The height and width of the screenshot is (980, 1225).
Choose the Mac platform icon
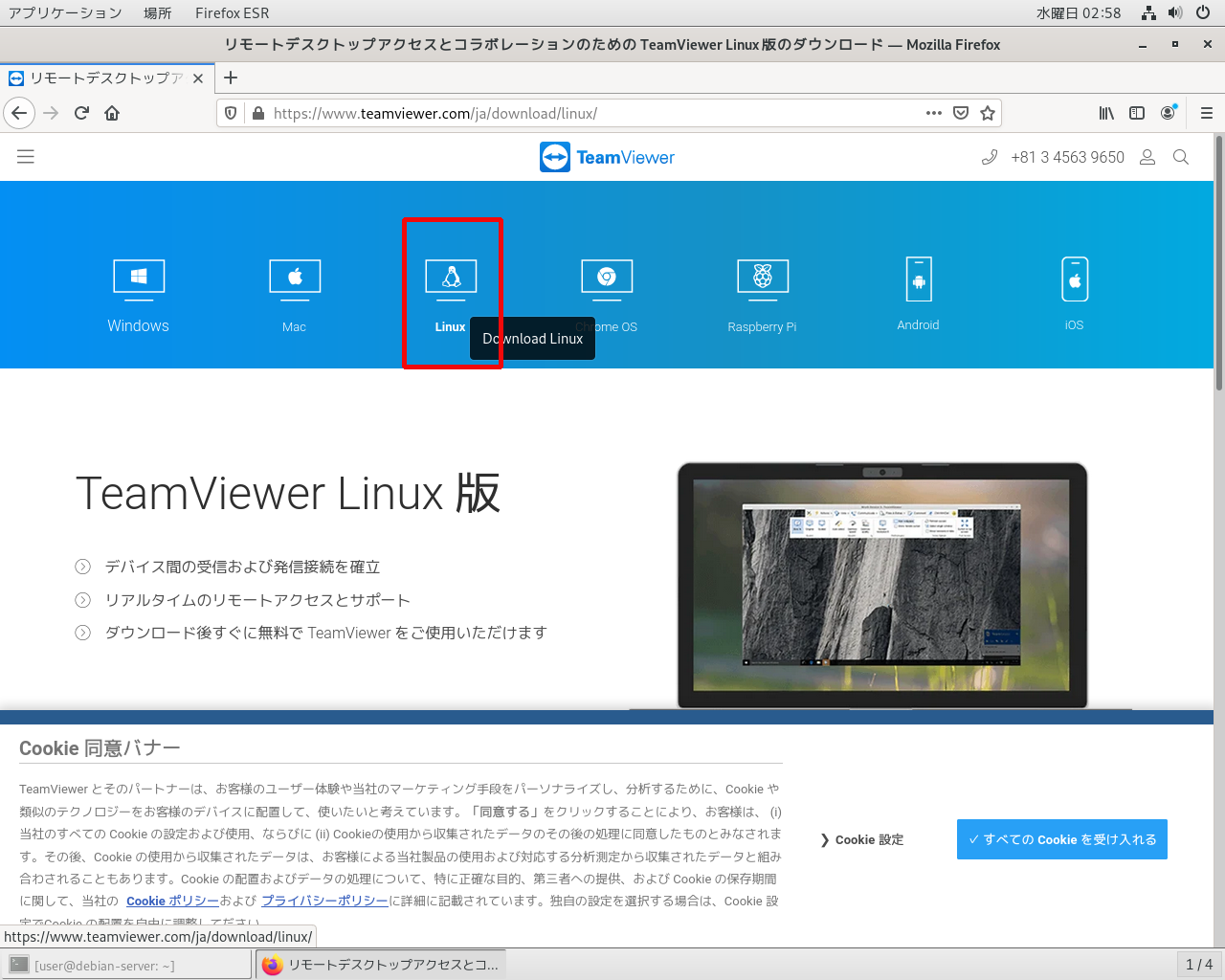point(295,278)
